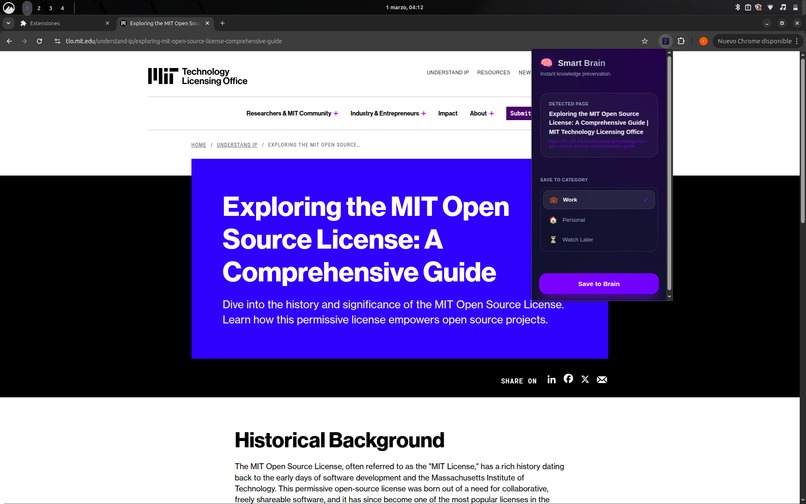Screen dimensions: 806x504
Task: Open the Wi-Fi network tray icon
Action: 770,7
